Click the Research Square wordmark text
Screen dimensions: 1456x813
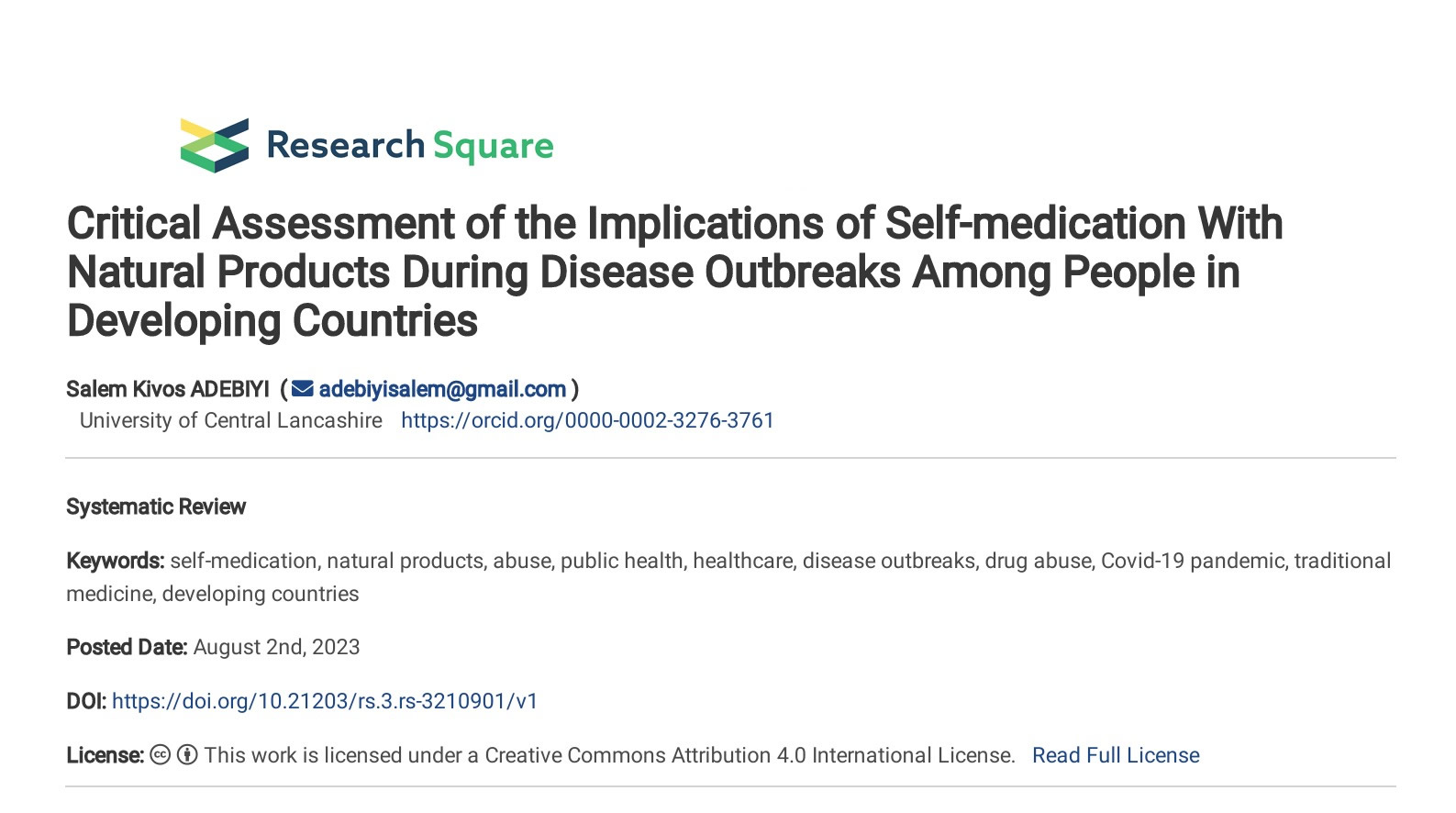point(410,145)
